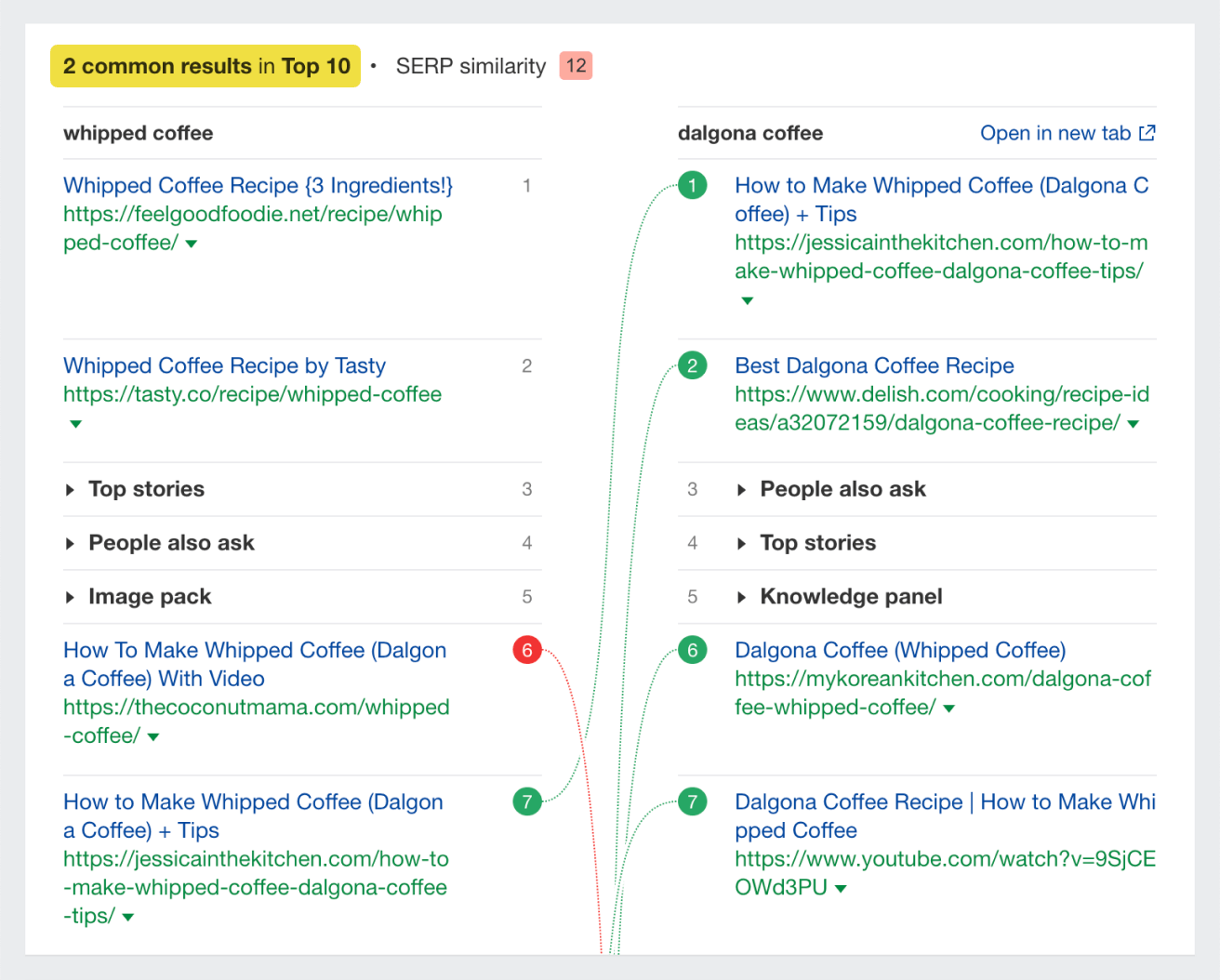The height and width of the screenshot is (980, 1220).
Task: Open Best Dalgona Coffee Recipe title
Action: coord(874,365)
